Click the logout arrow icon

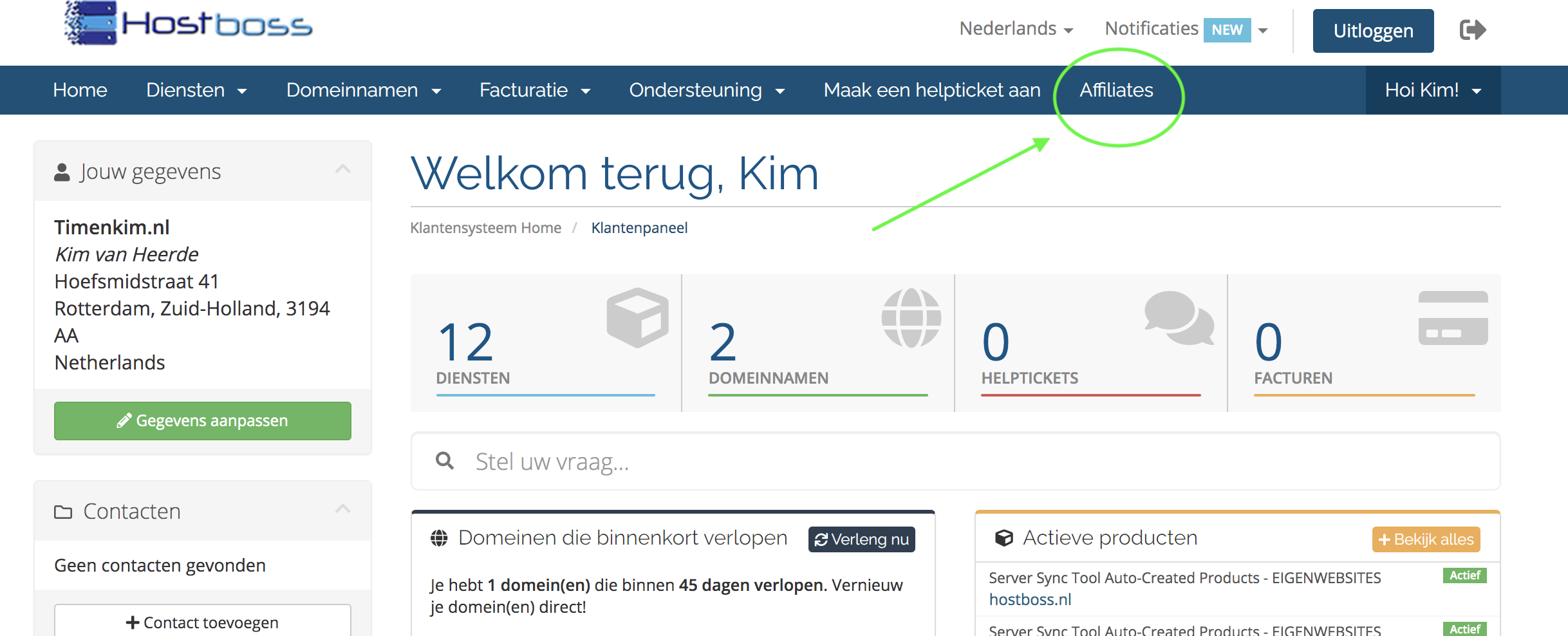click(x=1472, y=30)
